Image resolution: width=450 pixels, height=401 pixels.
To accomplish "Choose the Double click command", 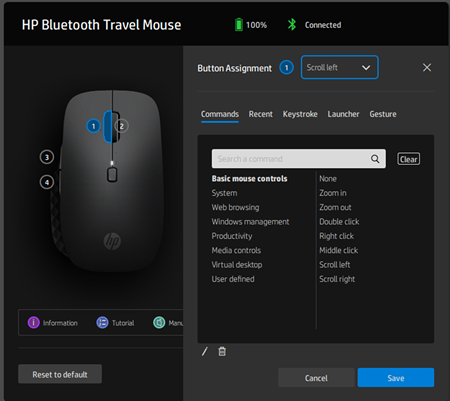I will coord(339,222).
